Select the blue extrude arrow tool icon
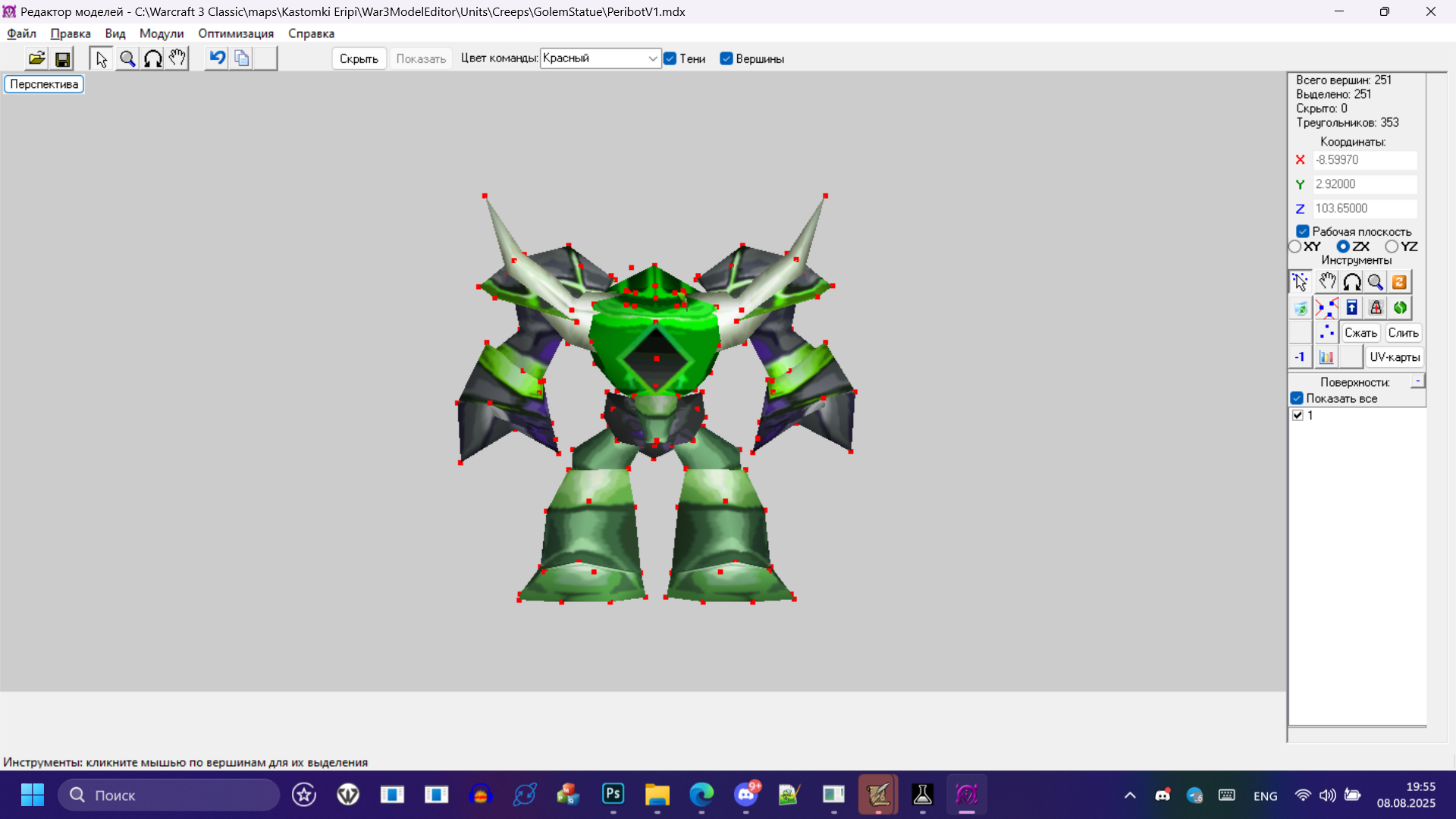This screenshot has width=1456, height=819. point(1351,308)
